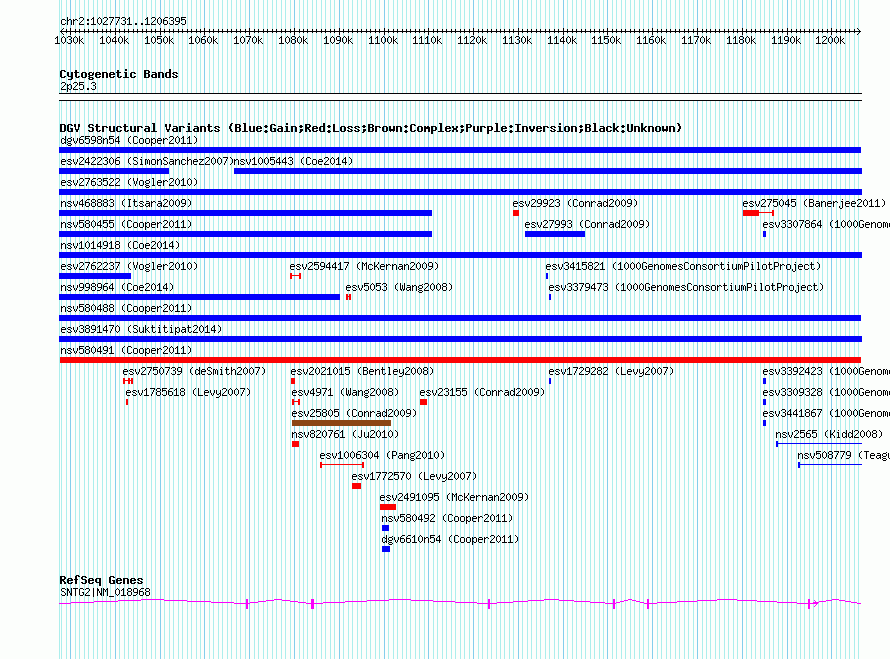Select the esv27993 (Conrad2009) blue bar
This screenshot has height=659, width=890.
(555, 234)
